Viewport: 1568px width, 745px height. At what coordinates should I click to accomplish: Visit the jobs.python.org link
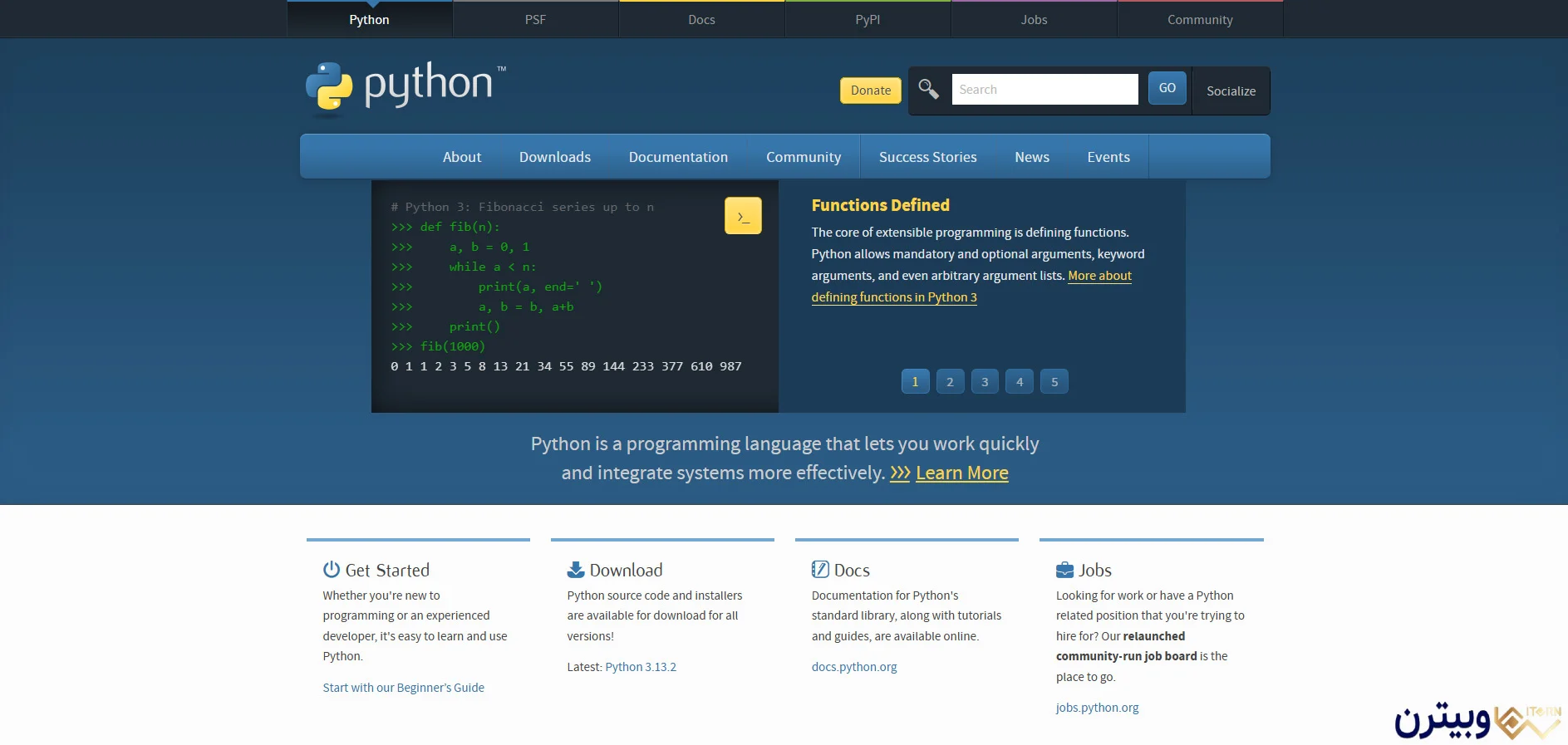[1097, 708]
